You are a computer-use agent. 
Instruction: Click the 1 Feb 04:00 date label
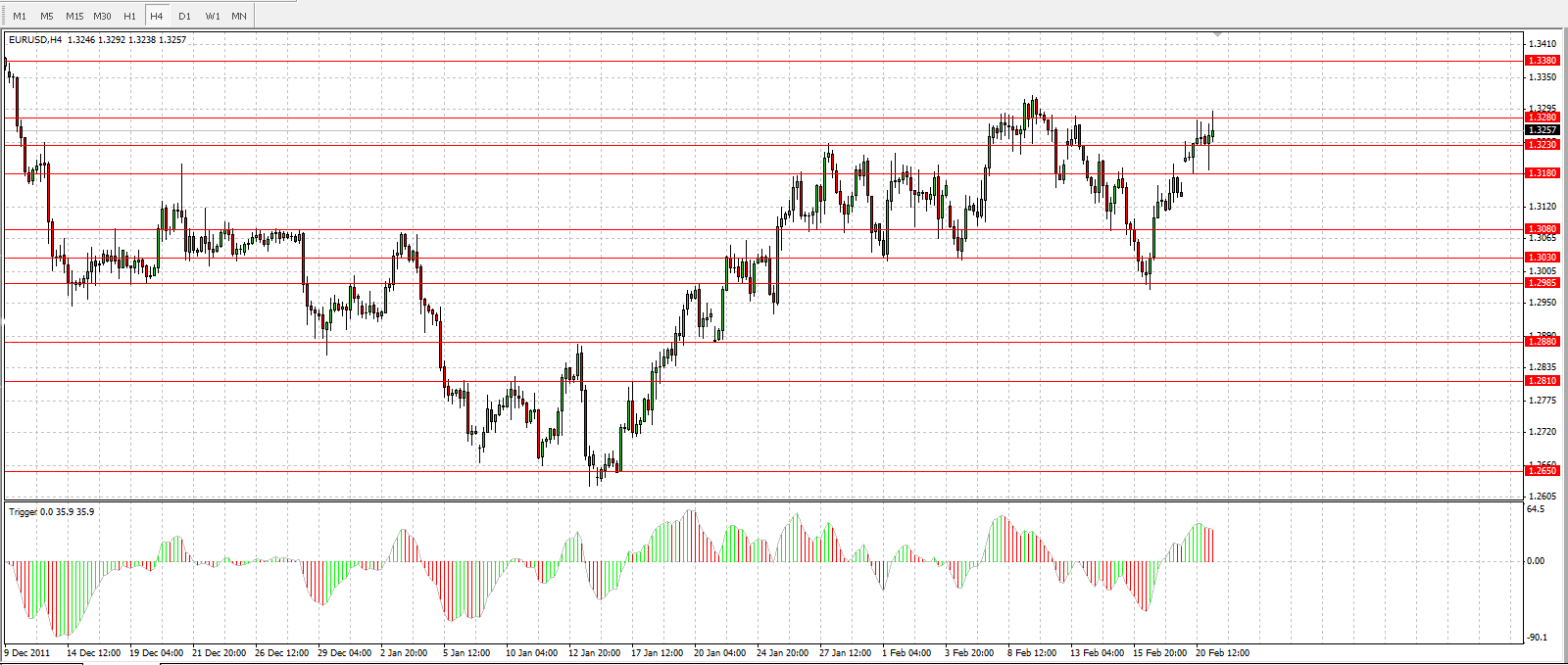coord(907,652)
